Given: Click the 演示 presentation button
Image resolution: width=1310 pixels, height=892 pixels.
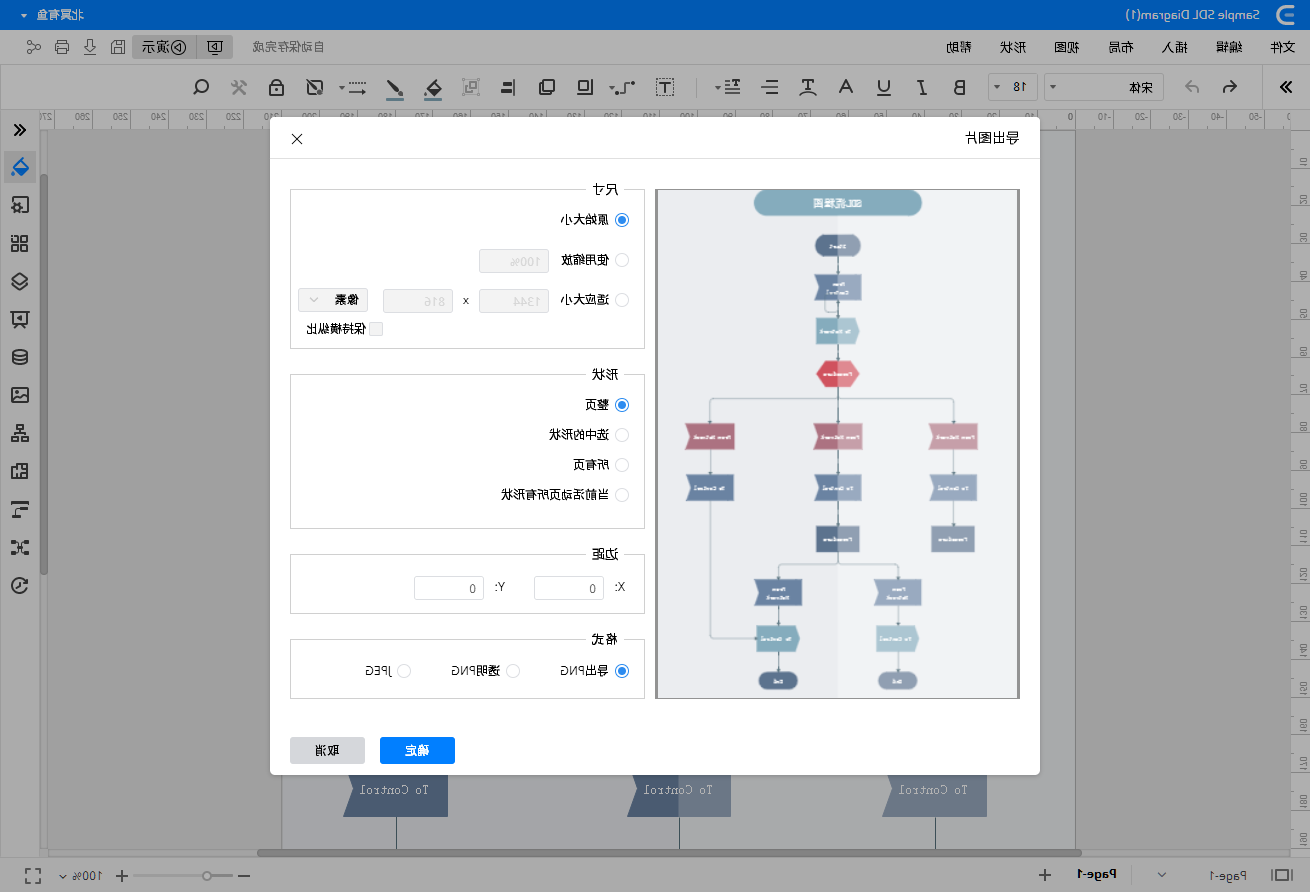Looking at the screenshot, I should (x=163, y=46).
